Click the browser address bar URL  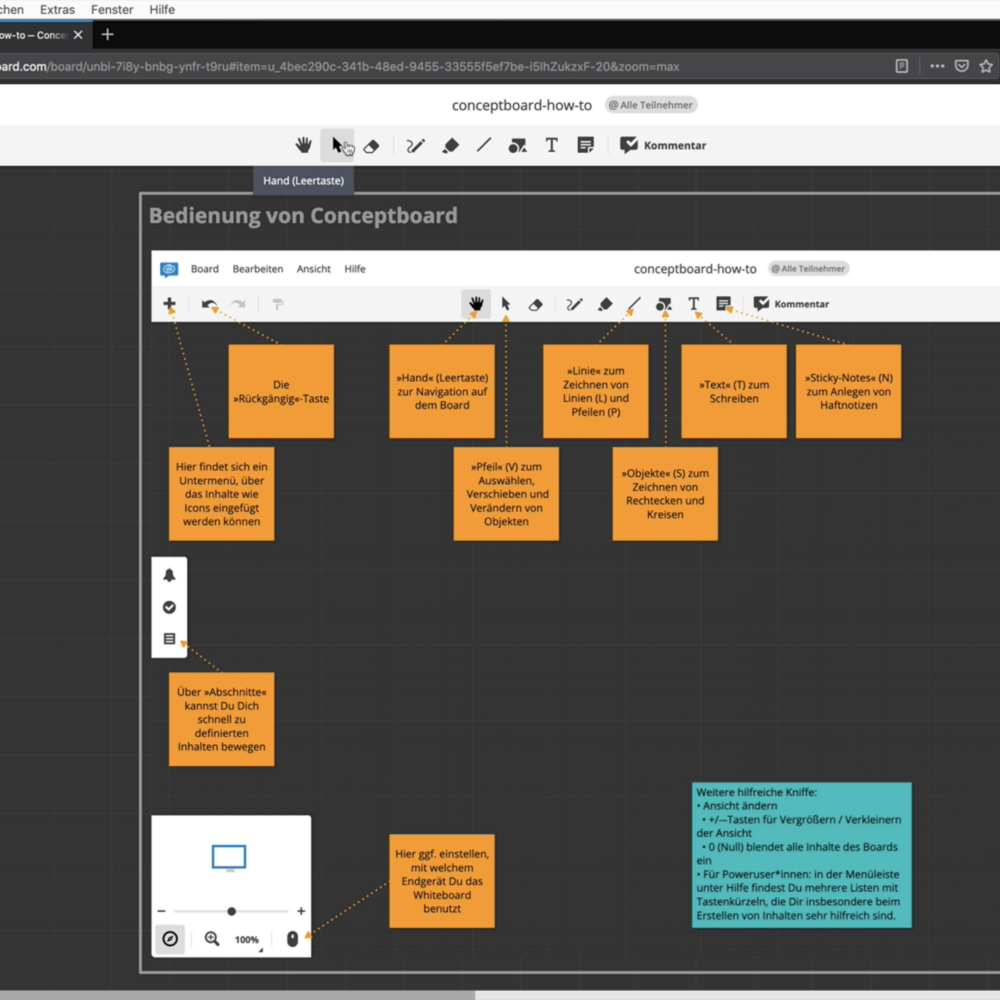click(x=340, y=67)
